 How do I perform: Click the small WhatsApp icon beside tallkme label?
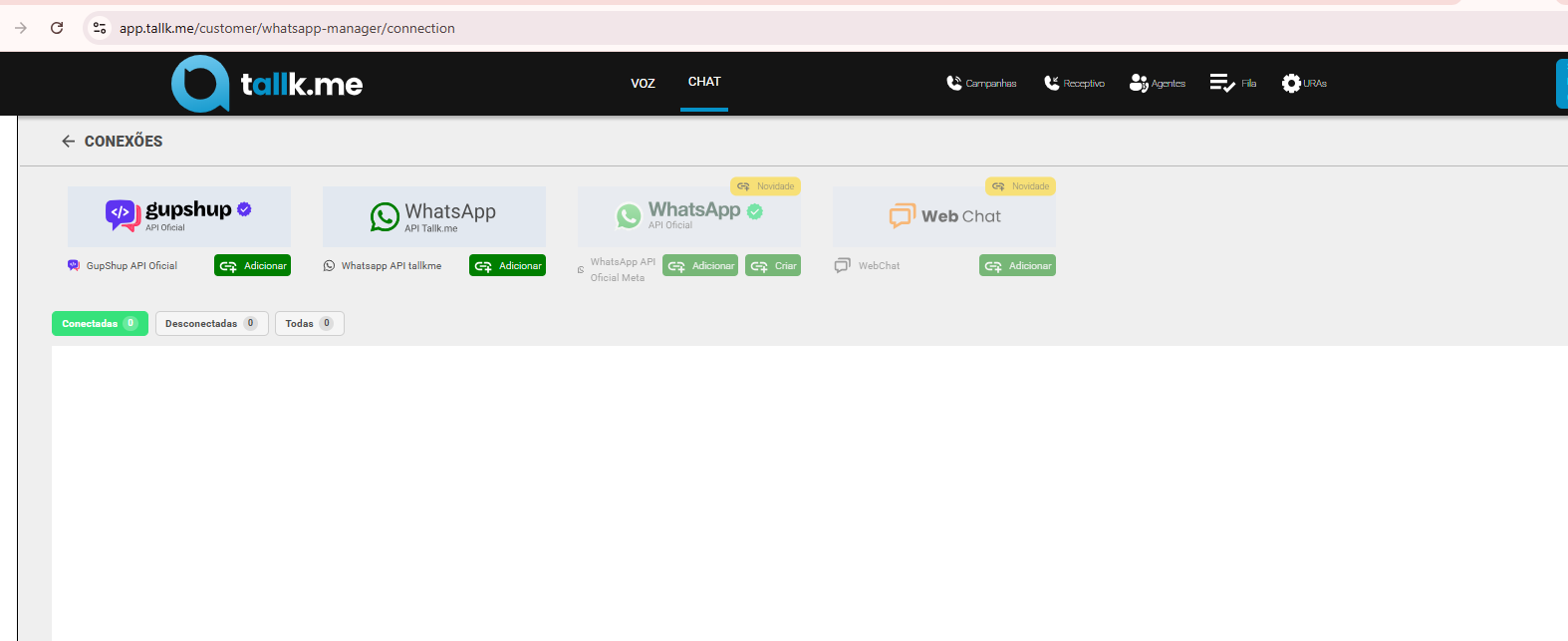click(x=329, y=265)
